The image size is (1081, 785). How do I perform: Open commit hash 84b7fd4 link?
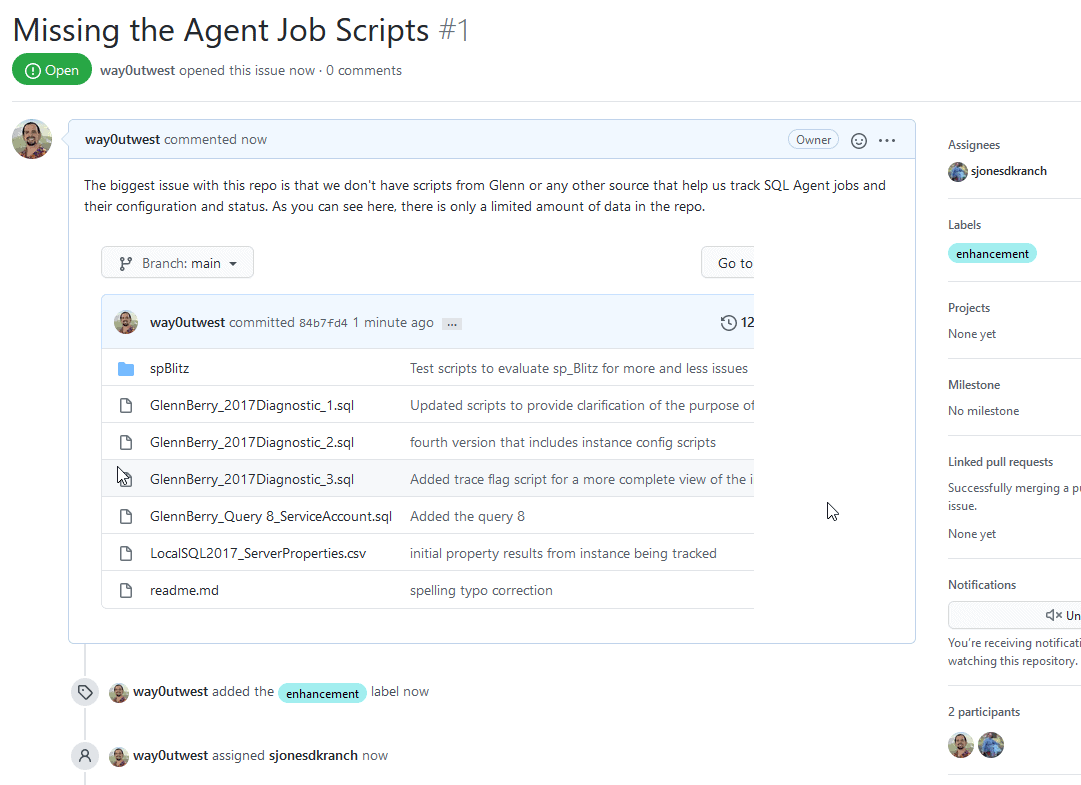click(323, 323)
